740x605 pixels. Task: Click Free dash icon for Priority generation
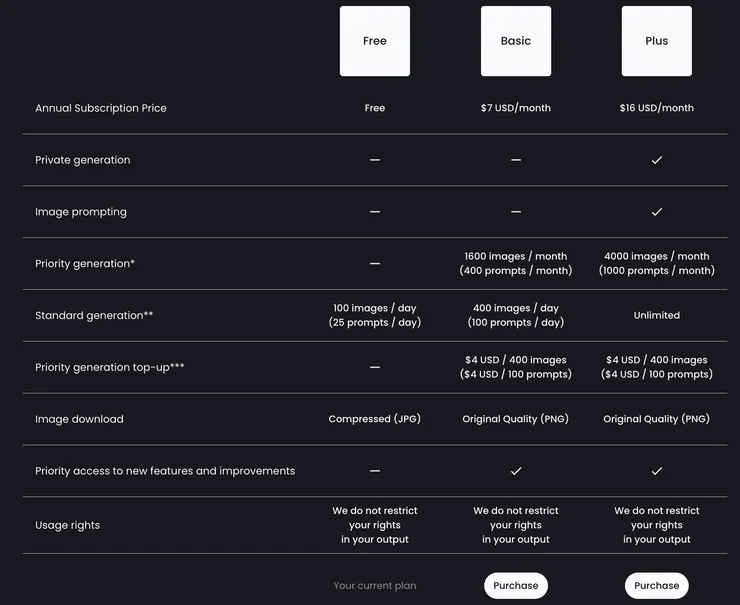tap(375, 264)
